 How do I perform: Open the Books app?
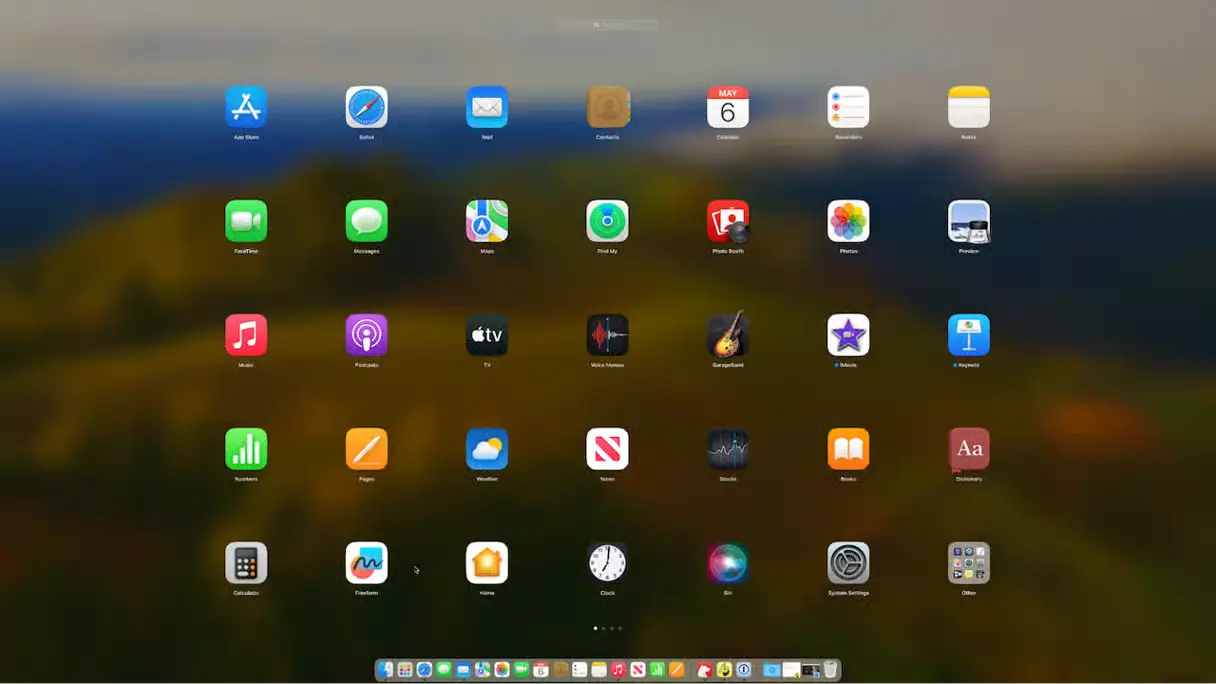point(848,449)
